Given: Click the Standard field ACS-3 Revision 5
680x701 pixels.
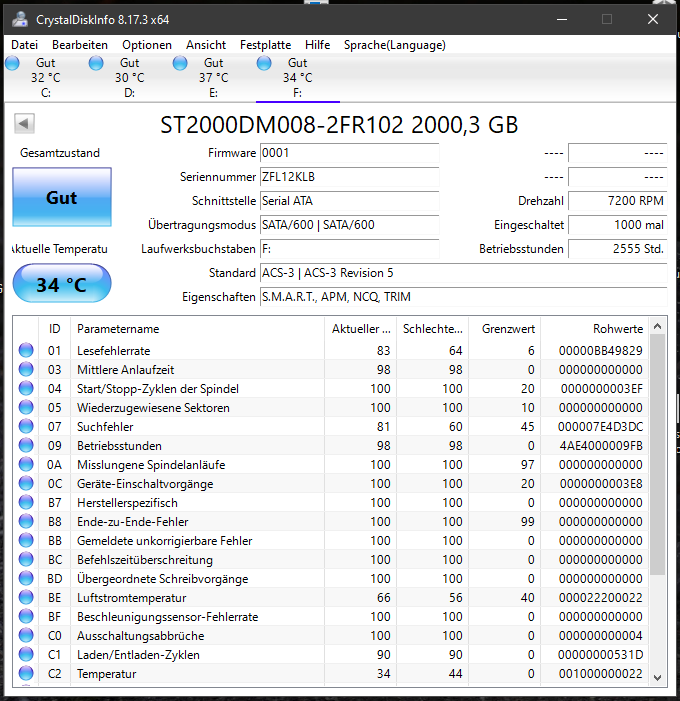Looking at the screenshot, I should tap(463, 273).
